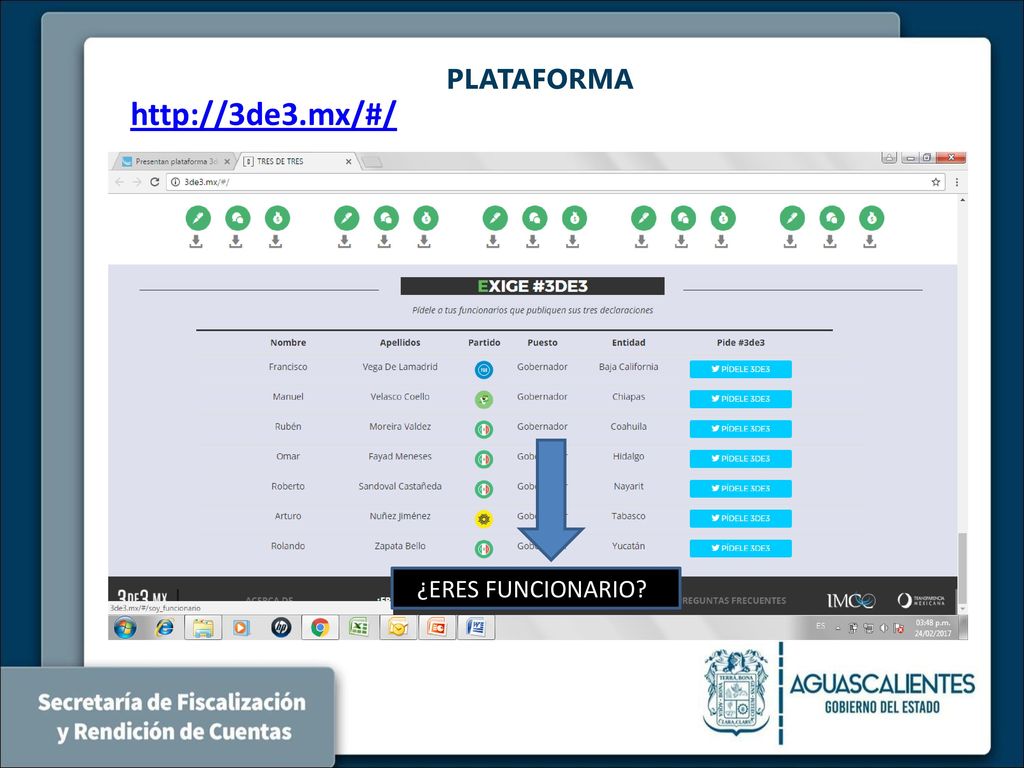This screenshot has width=1024, height=768.
Task: Open a new tab in Chrome
Action: tap(372, 162)
